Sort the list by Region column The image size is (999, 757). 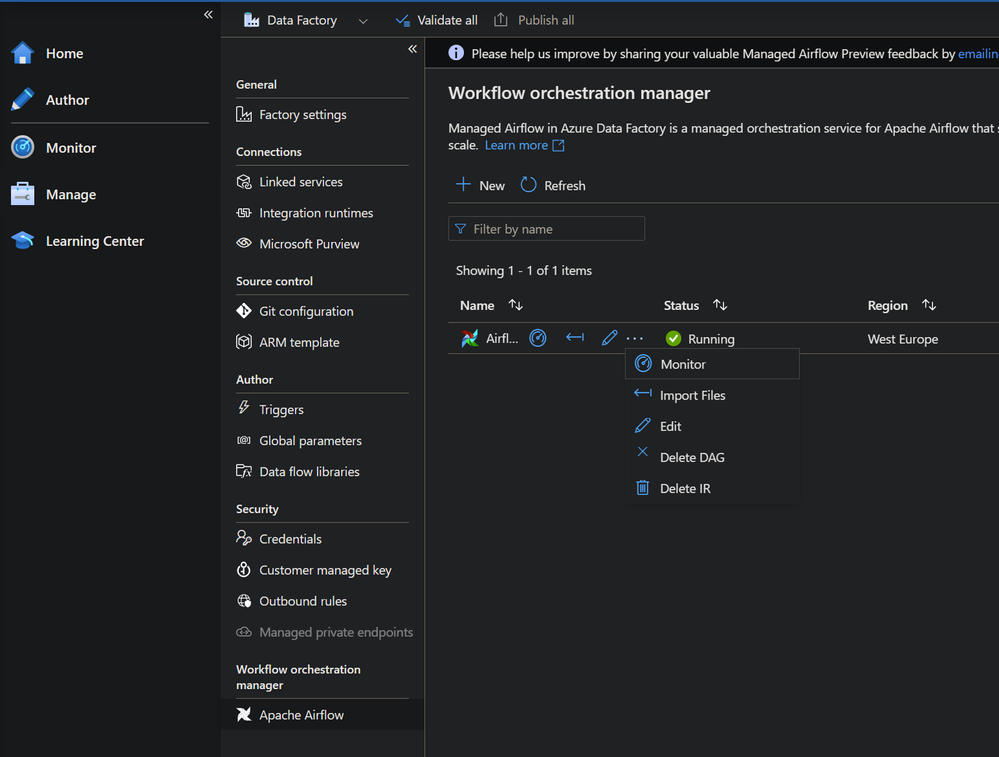pyautogui.click(x=929, y=305)
